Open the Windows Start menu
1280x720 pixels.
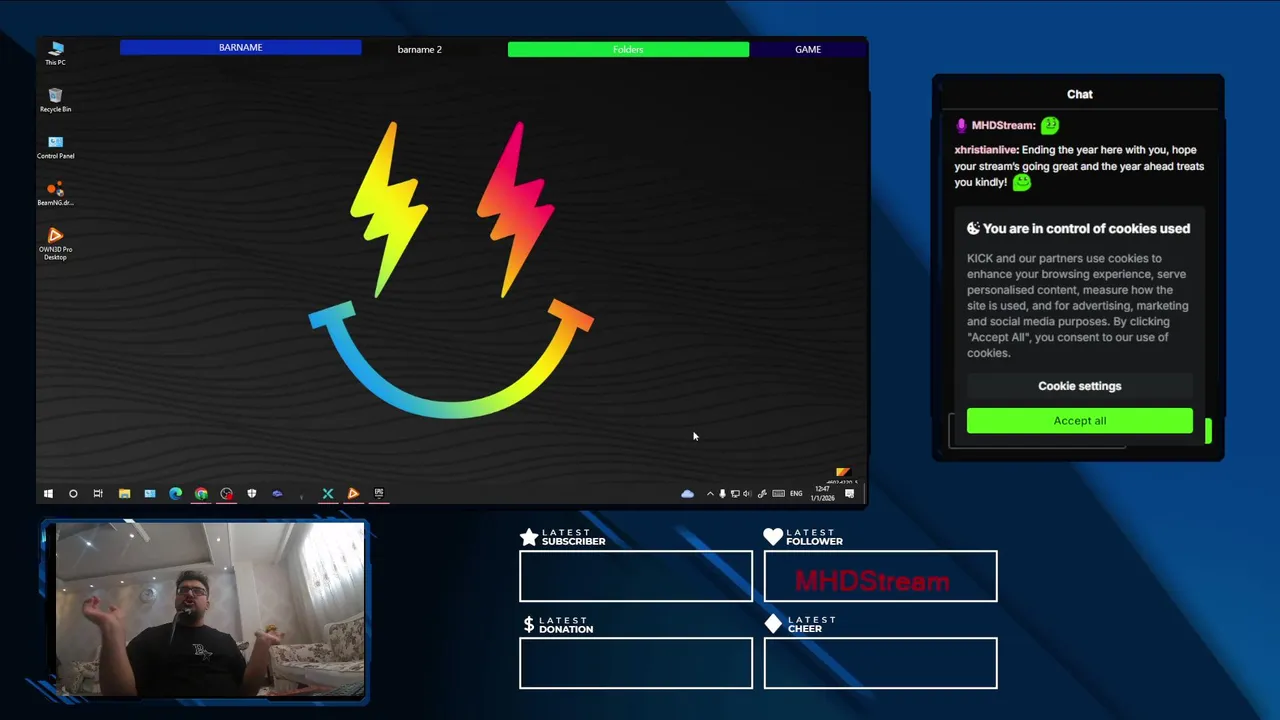pyautogui.click(x=47, y=494)
